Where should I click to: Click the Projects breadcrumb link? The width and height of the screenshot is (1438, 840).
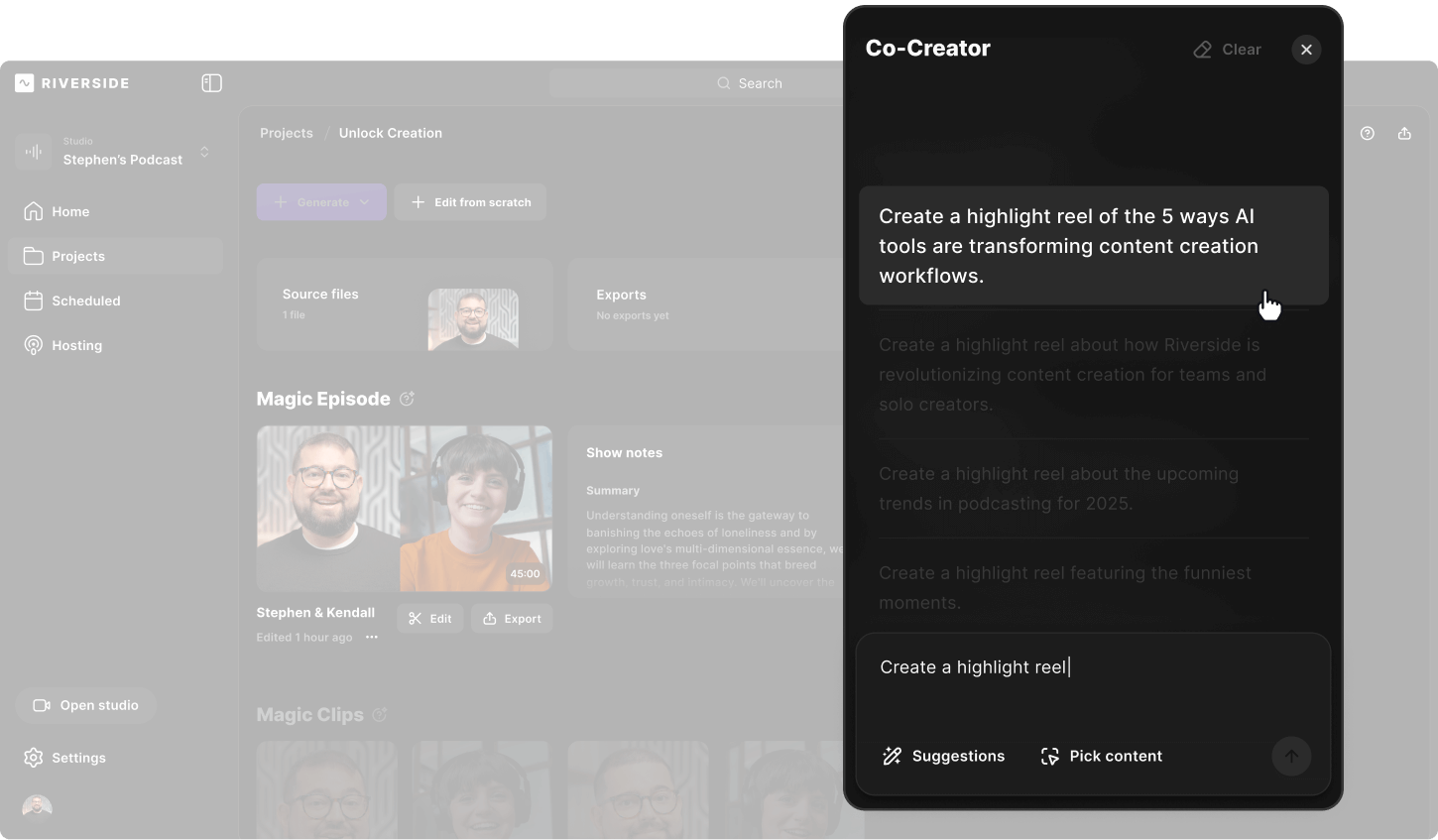[x=287, y=133]
